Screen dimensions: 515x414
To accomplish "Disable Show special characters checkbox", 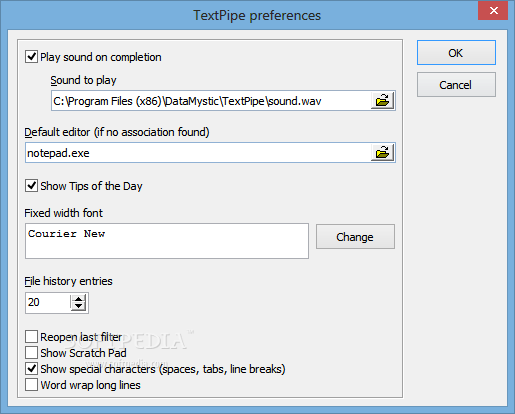I will pyautogui.click(x=31, y=369).
